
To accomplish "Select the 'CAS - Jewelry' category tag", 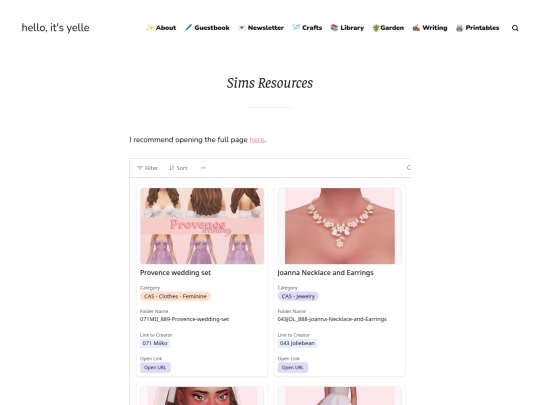I will [x=298, y=296].
